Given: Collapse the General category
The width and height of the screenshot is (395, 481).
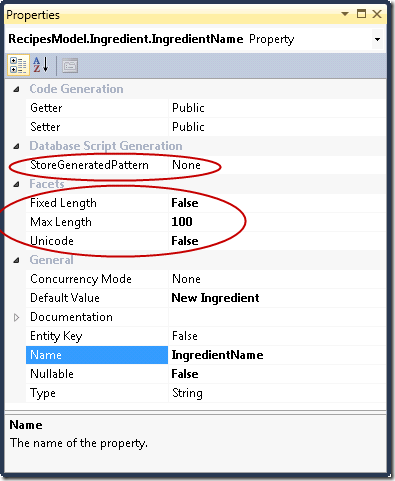Looking at the screenshot, I should pyautogui.click(x=16, y=260).
